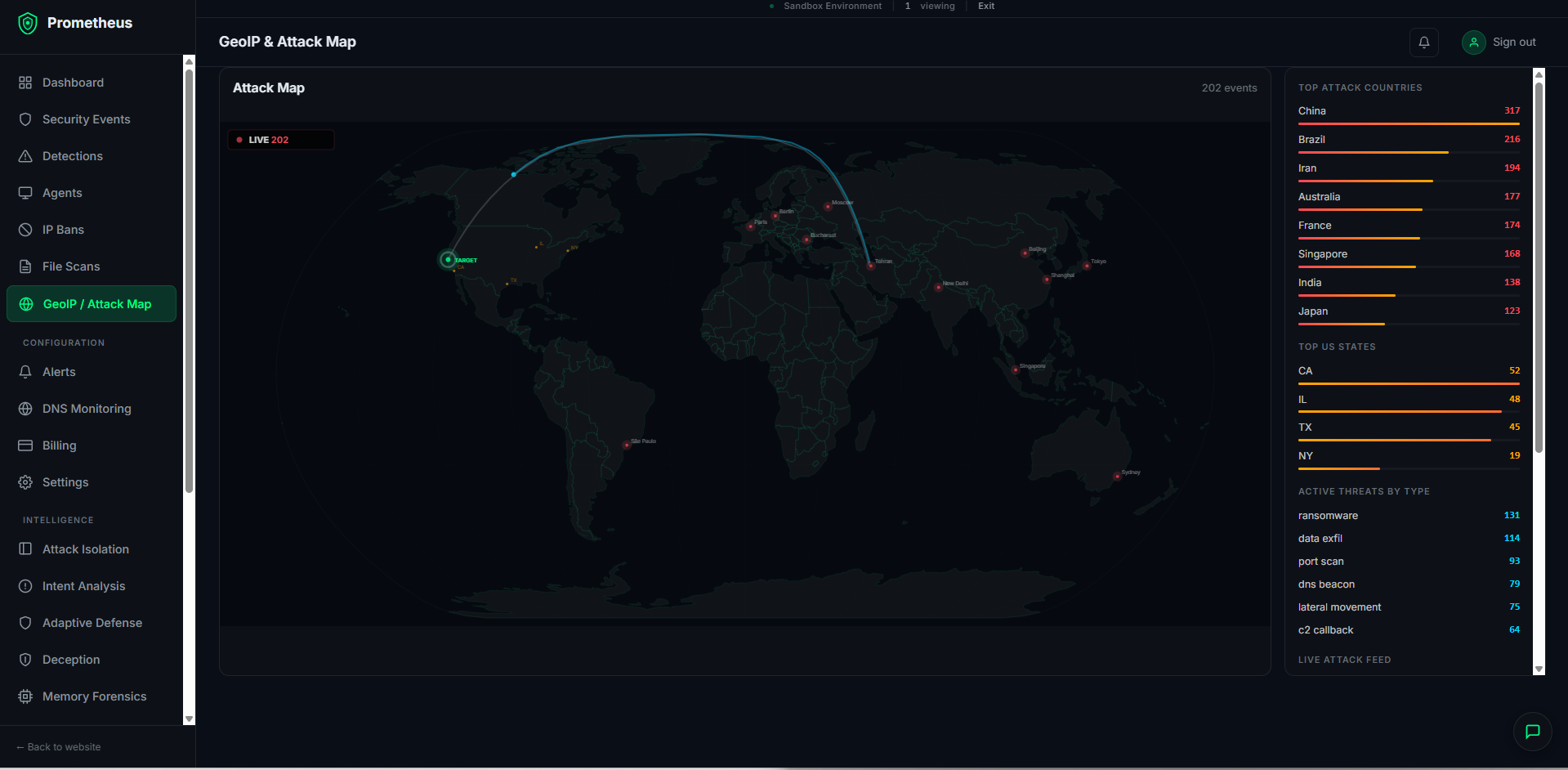The width and height of the screenshot is (1568, 770).
Task: Click the Moscow attack point on map
Action: [x=828, y=207]
